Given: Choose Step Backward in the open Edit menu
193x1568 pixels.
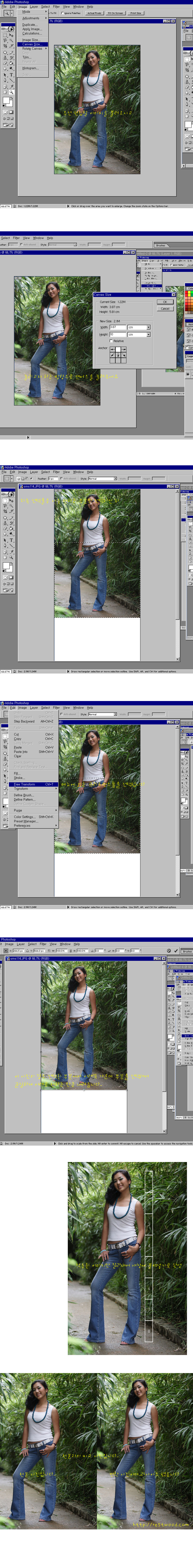Looking at the screenshot, I should (x=34, y=721).
